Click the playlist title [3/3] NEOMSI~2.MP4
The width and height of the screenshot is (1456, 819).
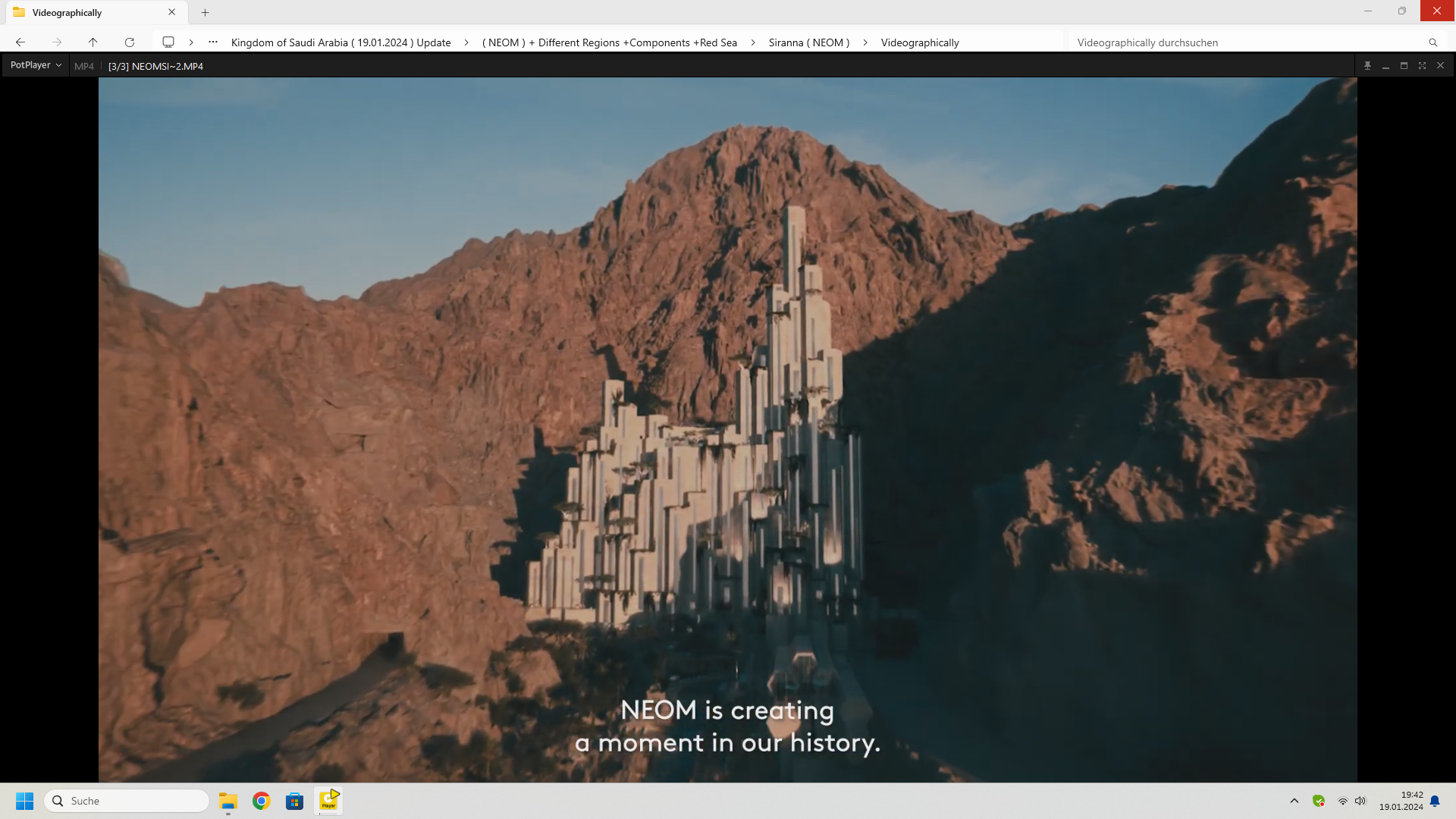(x=155, y=66)
